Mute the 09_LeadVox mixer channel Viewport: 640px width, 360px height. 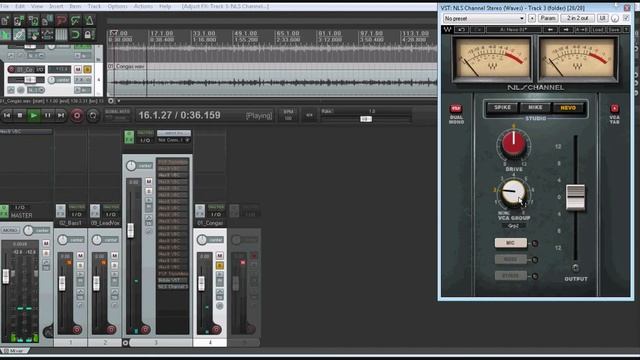(115, 256)
